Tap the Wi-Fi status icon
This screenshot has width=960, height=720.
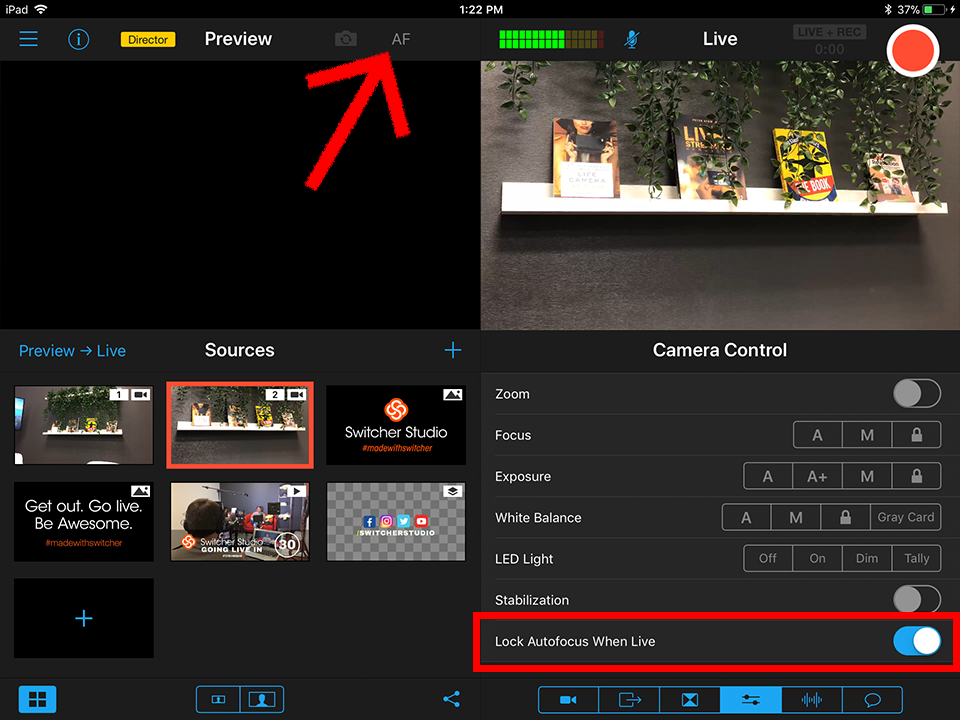[x=40, y=9]
